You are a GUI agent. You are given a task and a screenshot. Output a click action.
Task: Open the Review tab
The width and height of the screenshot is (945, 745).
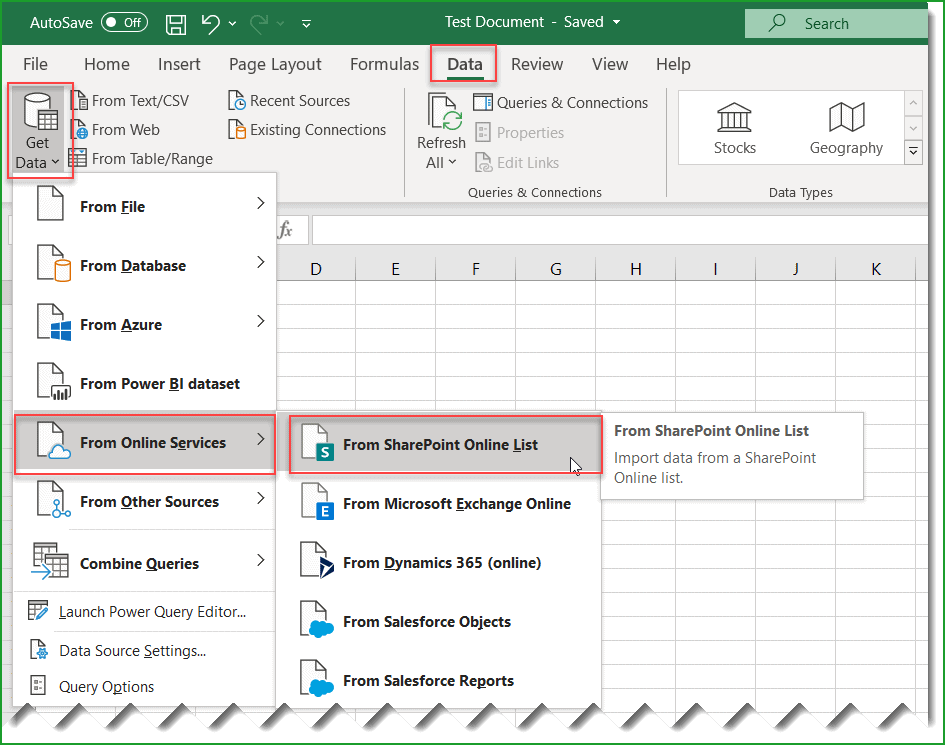point(536,64)
